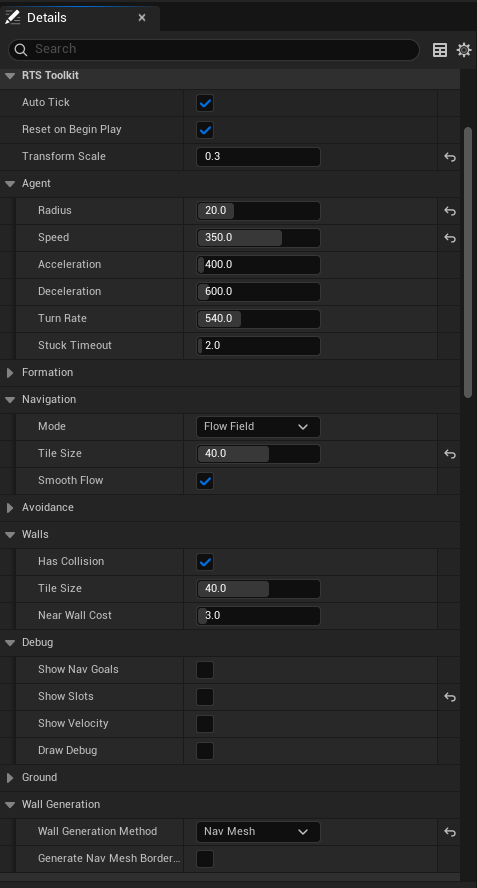Collapse the Debug section

(10, 643)
